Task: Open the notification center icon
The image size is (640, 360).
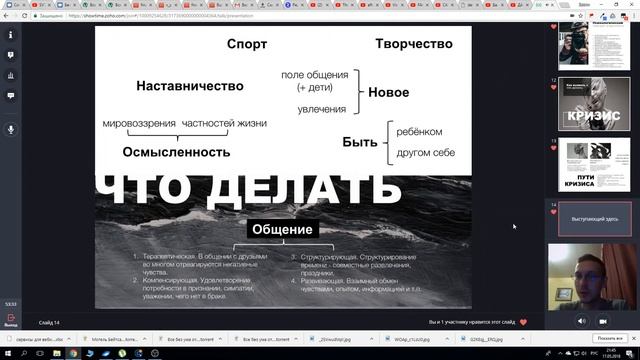Action: 630,353
